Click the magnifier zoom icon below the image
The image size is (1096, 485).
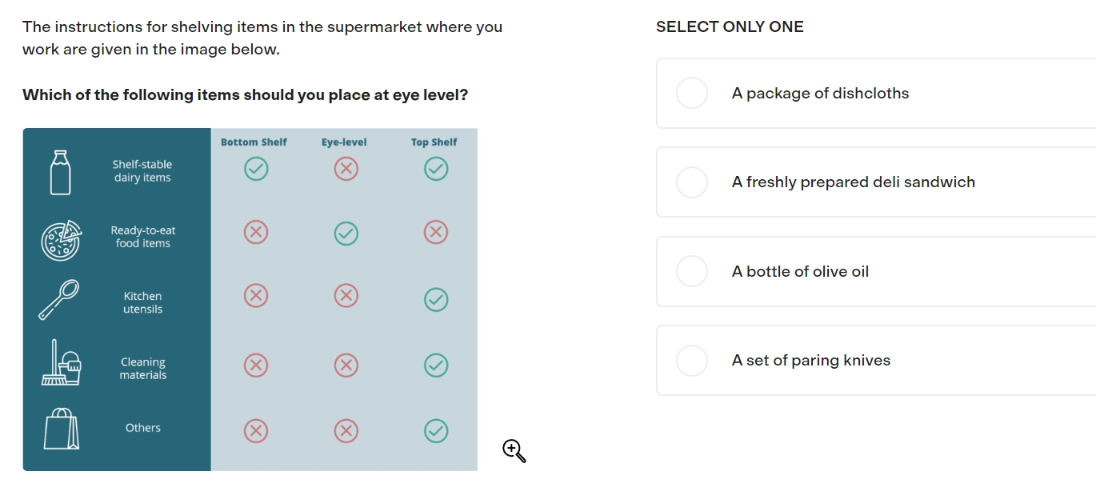pos(514,451)
